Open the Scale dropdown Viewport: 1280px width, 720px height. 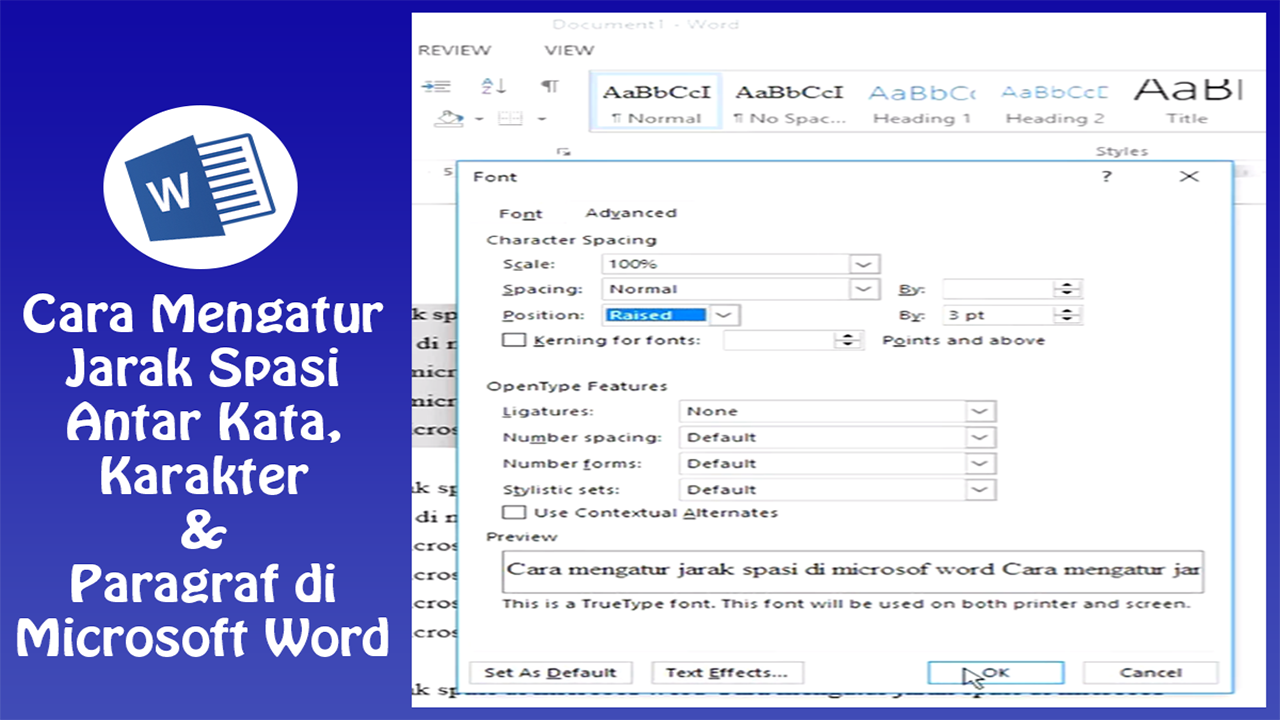pos(864,264)
